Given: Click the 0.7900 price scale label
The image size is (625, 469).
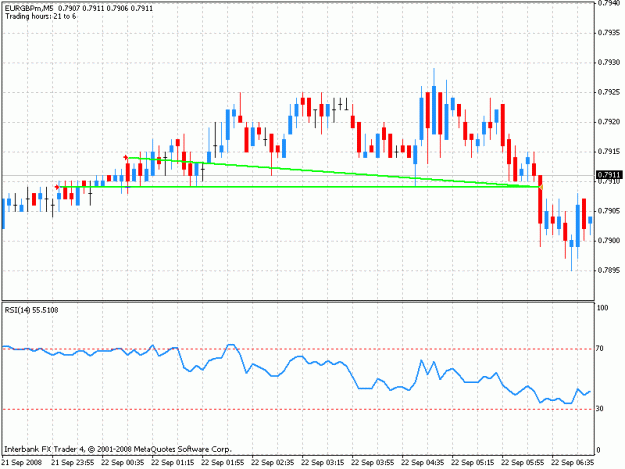Looking at the screenshot, I should [x=609, y=241].
